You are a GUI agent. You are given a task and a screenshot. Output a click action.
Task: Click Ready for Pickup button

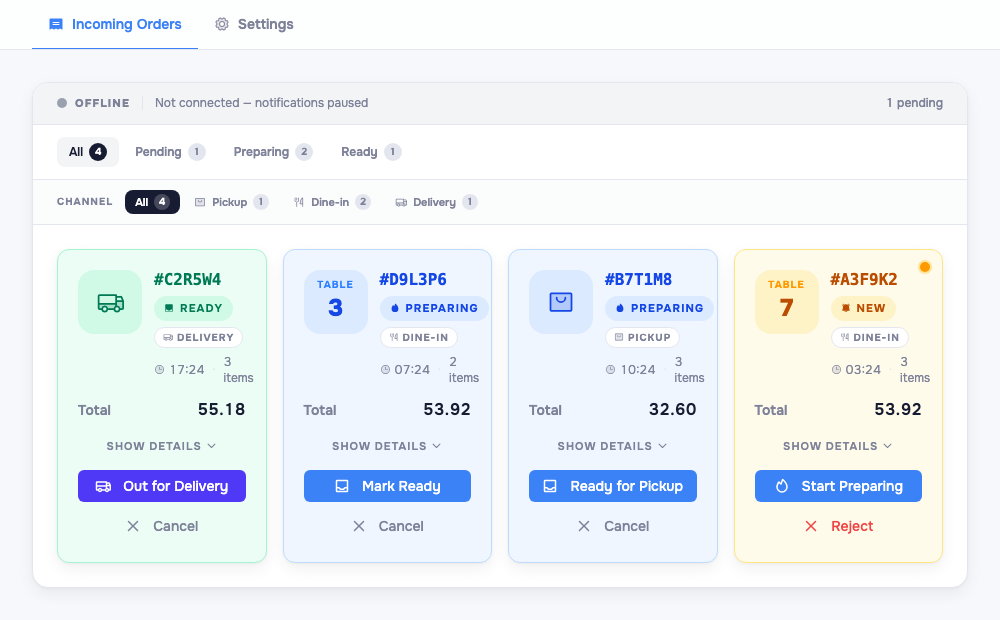pyautogui.click(x=613, y=486)
